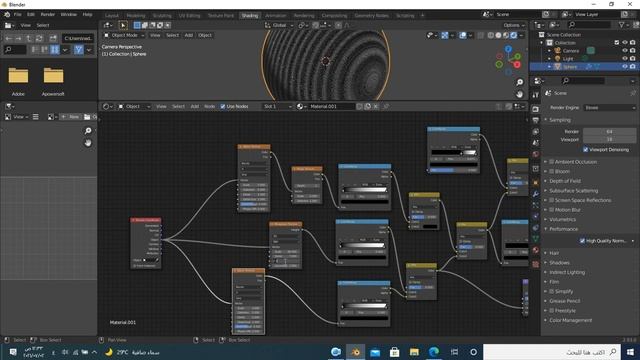Switch to Layout workspace tab
Image resolution: width=640 pixels, height=360 pixels.
[x=111, y=16]
